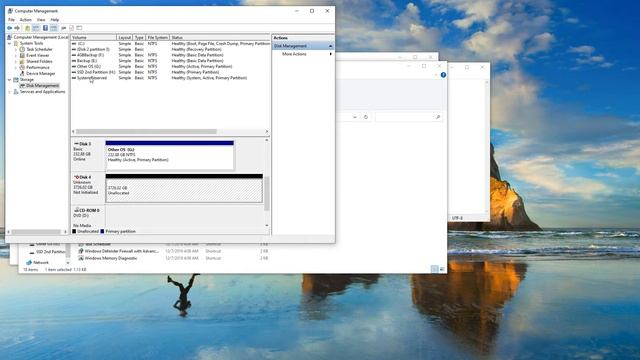This screenshot has width=640, height=360.
Task: Collapse the System Tools tree node
Action: [9, 43]
